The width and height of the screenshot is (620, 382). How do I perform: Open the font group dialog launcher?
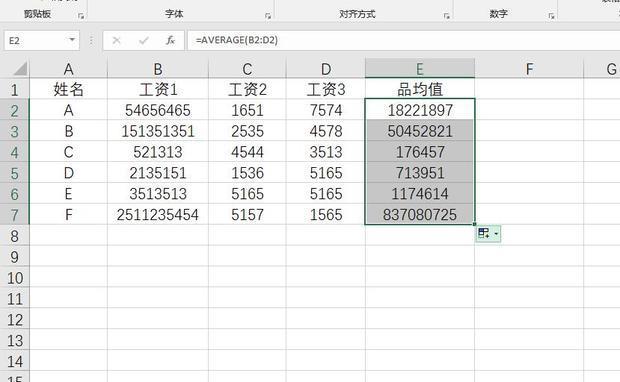(x=268, y=16)
